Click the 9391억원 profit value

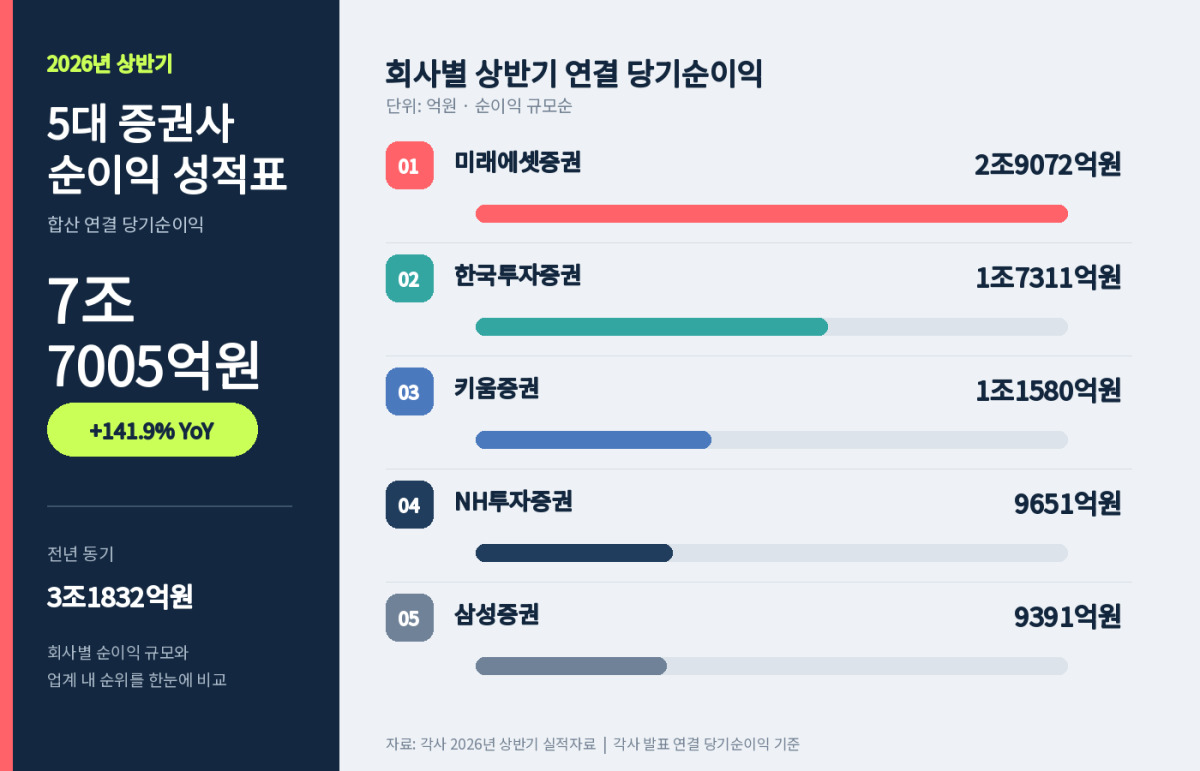(x=1067, y=617)
